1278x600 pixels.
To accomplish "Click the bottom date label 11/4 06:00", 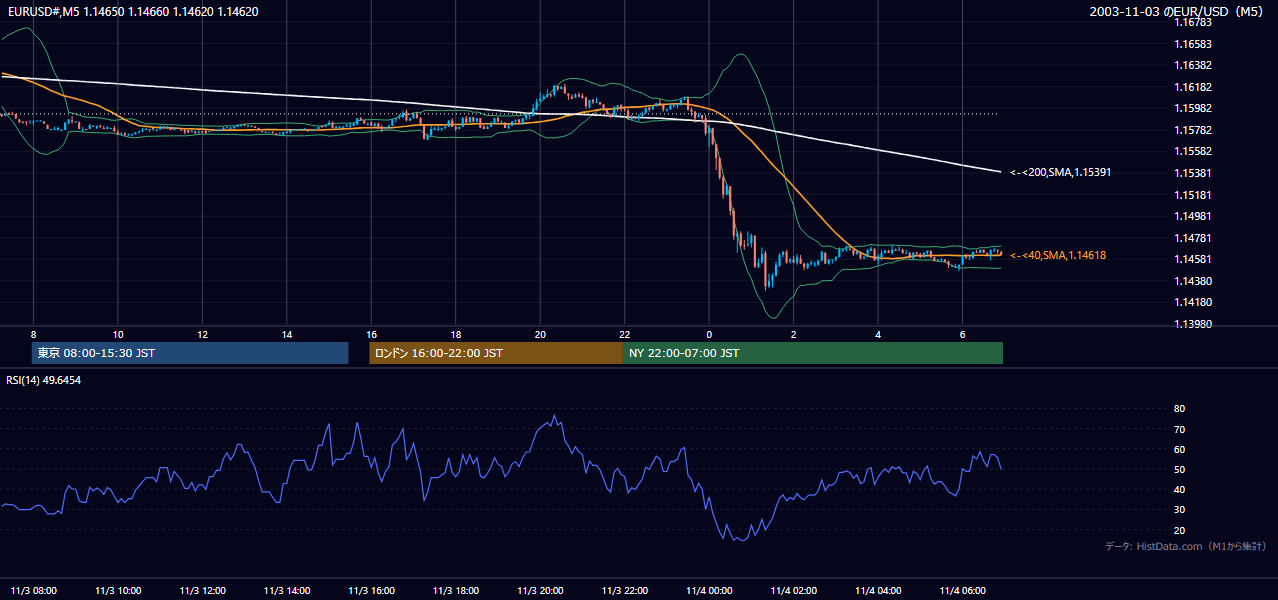I will pyautogui.click(x=963, y=590).
